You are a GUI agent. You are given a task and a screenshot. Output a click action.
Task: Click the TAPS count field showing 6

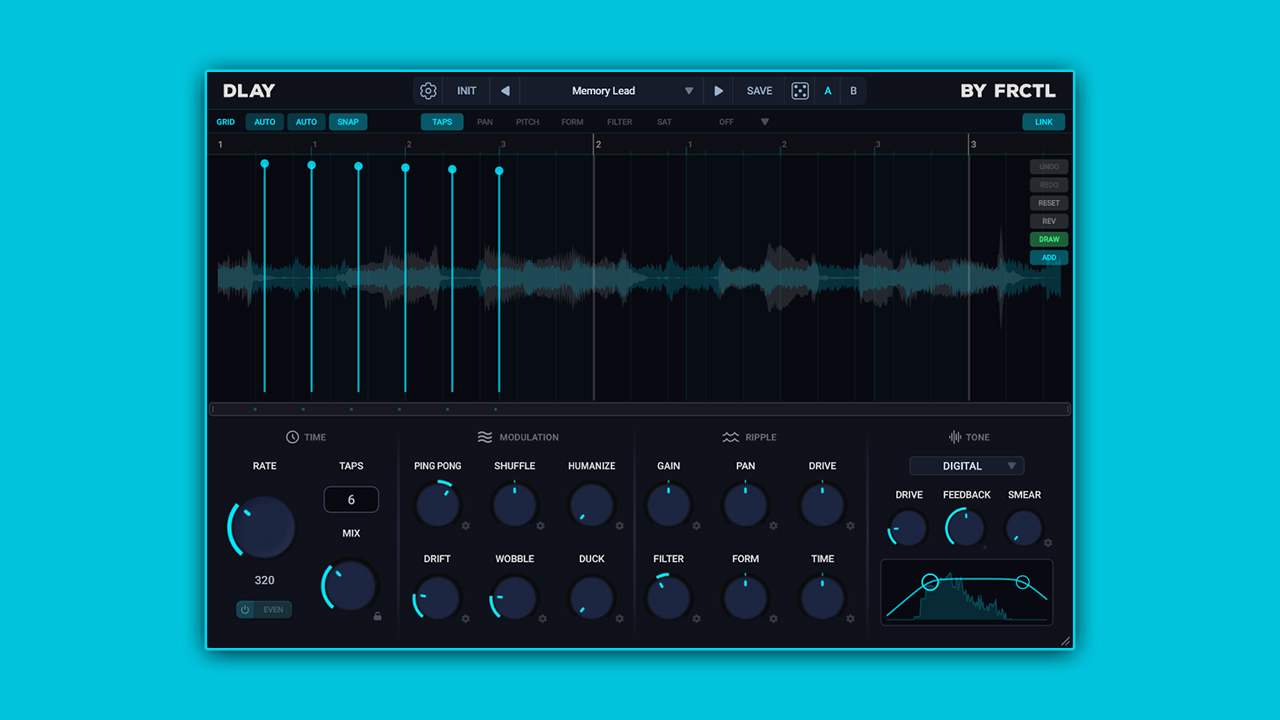[x=351, y=500]
